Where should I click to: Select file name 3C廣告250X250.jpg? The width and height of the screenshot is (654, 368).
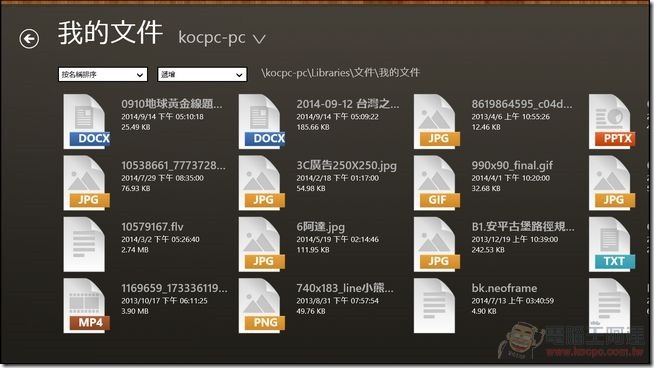coord(347,165)
